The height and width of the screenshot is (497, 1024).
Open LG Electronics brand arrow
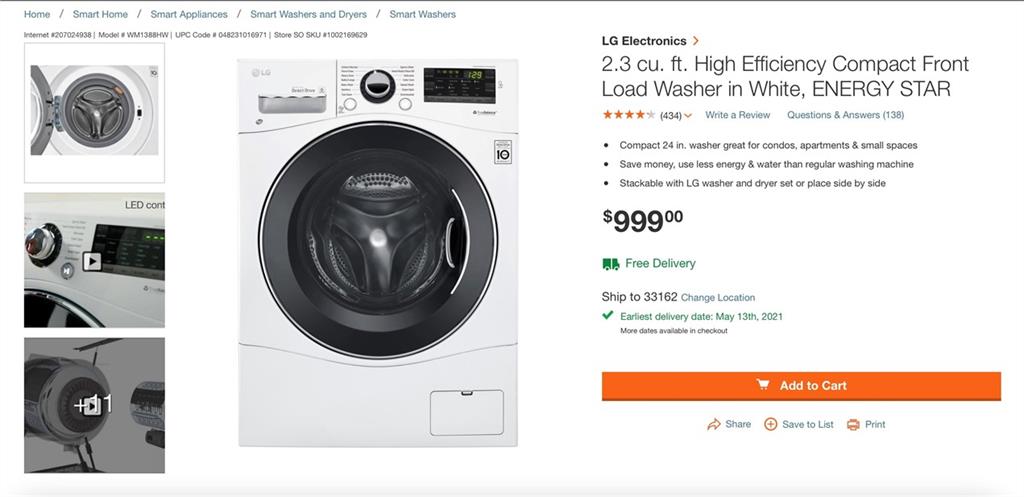tap(696, 41)
